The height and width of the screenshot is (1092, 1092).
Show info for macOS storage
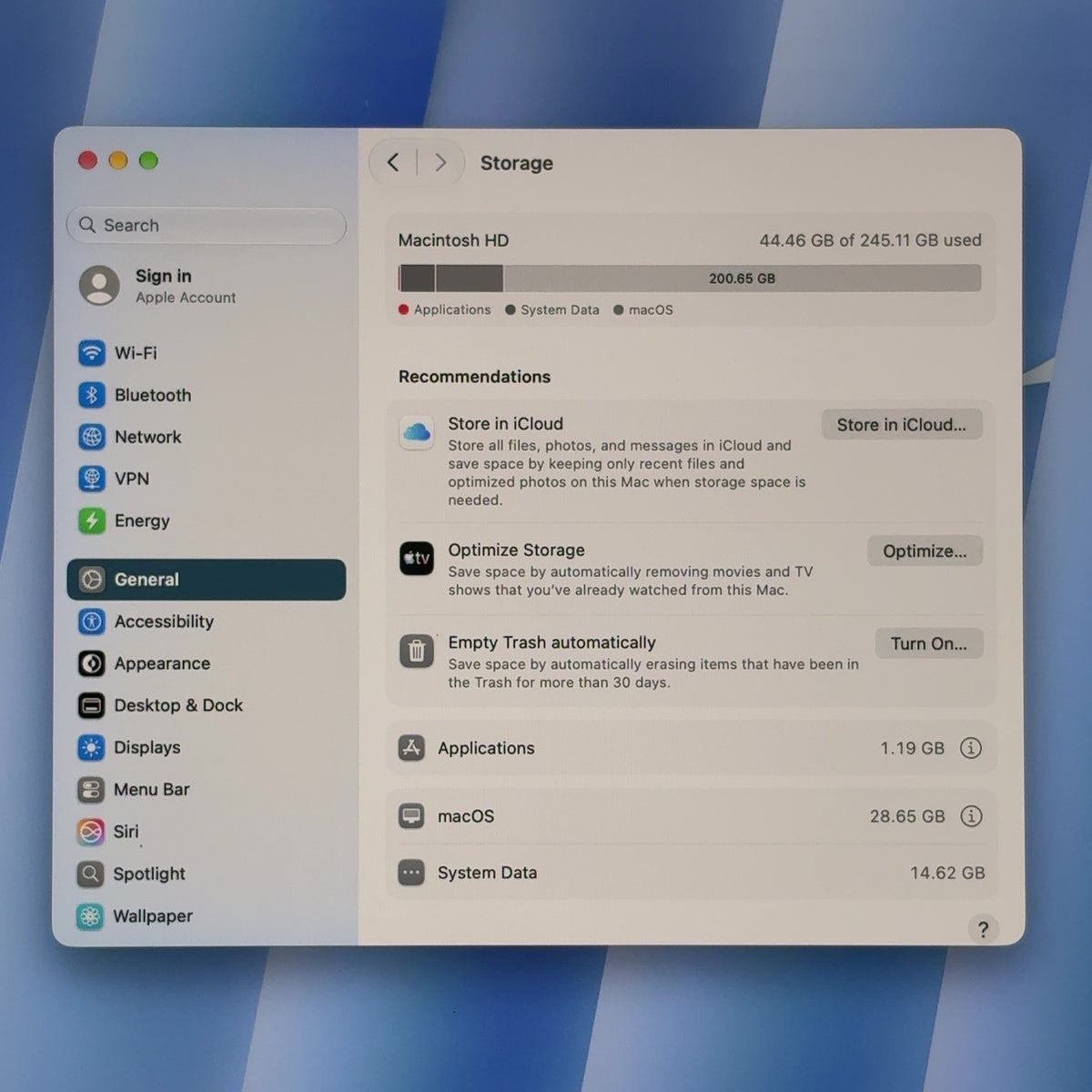(971, 816)
